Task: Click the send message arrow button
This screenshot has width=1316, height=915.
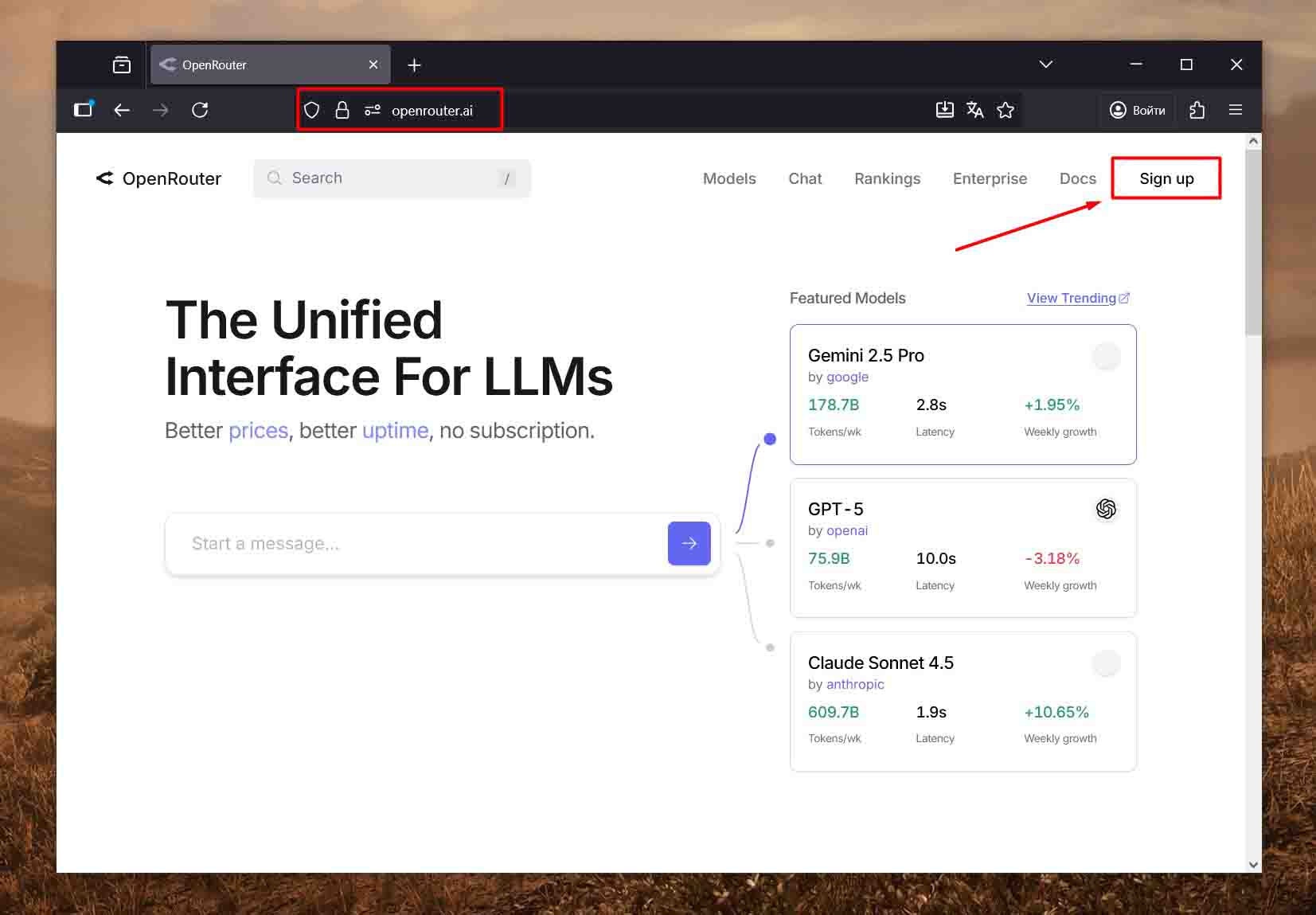Action: [689, 543]
